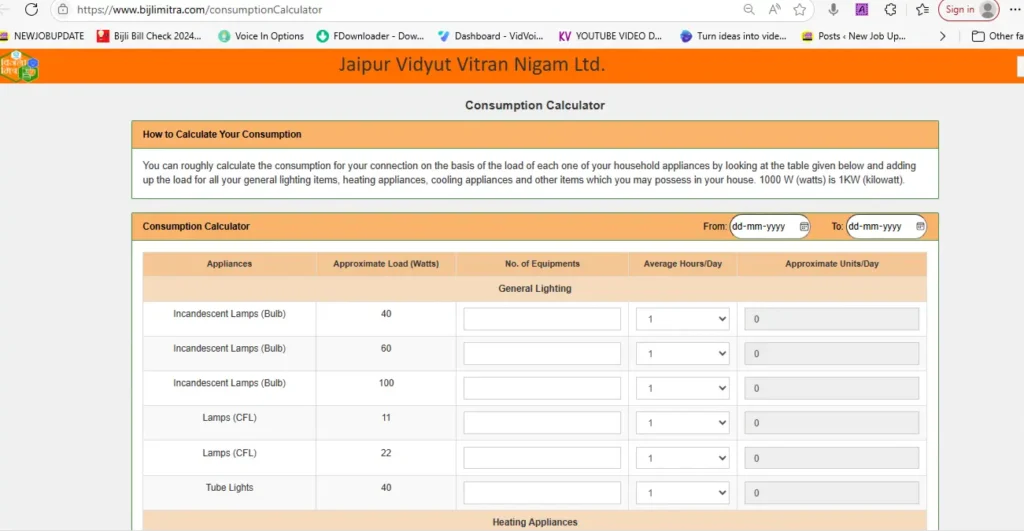
Task: Open Average Hours/Day dropdown for Lamps (CFL) 11W
Action: 683,423
